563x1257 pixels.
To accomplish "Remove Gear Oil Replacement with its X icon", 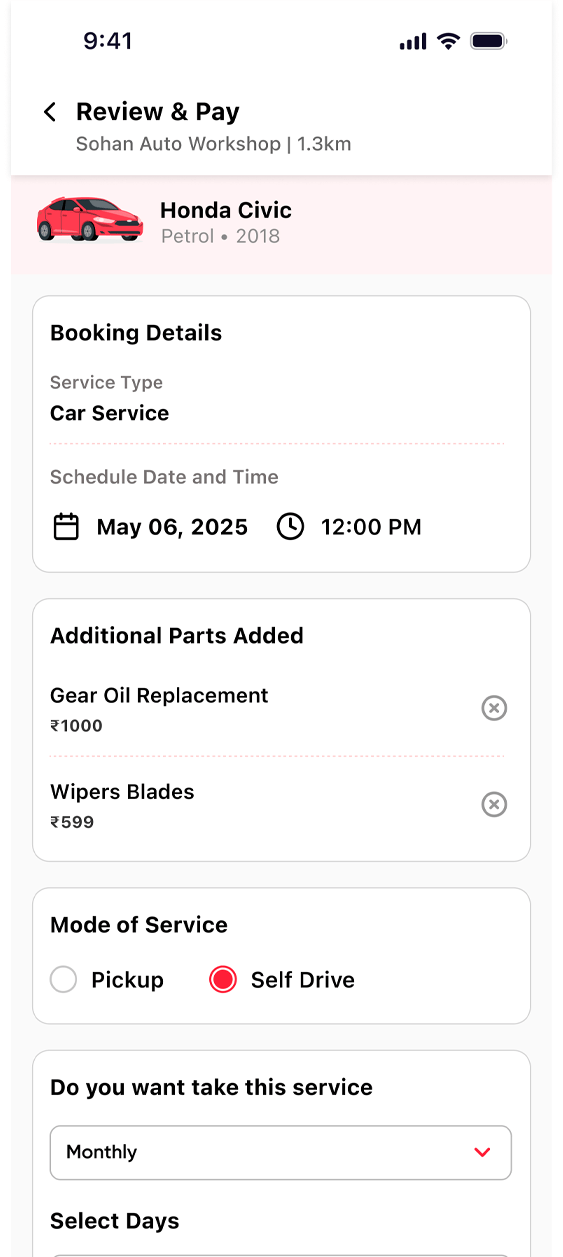I will point(494,708).
